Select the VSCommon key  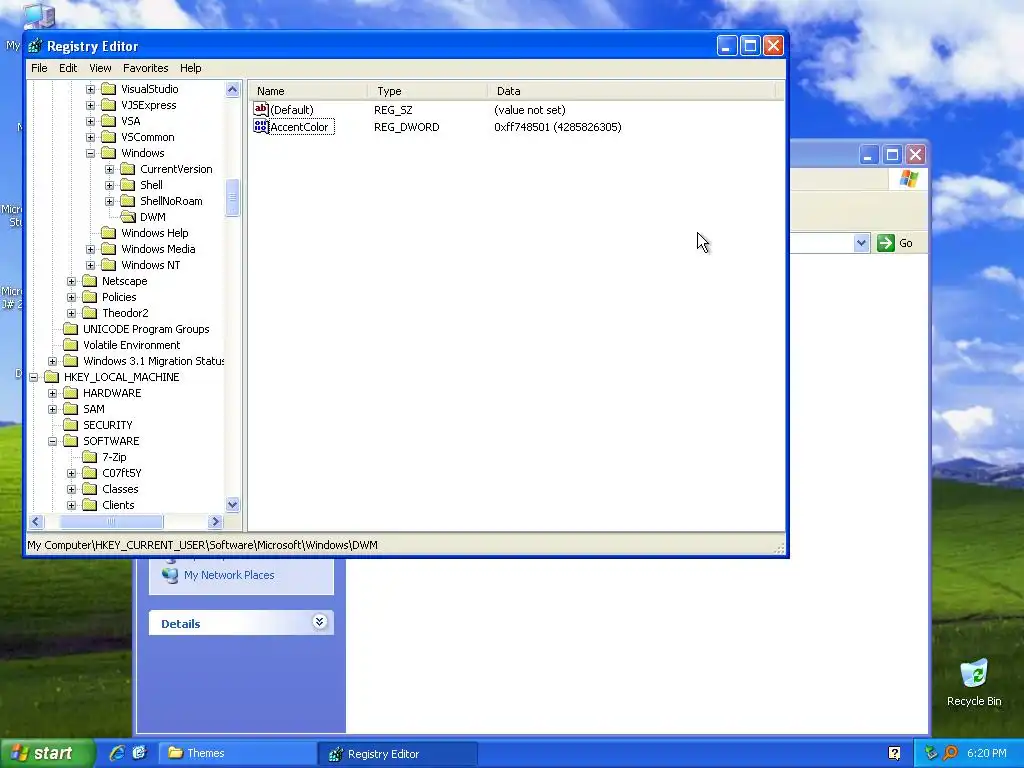coord(148,137)
